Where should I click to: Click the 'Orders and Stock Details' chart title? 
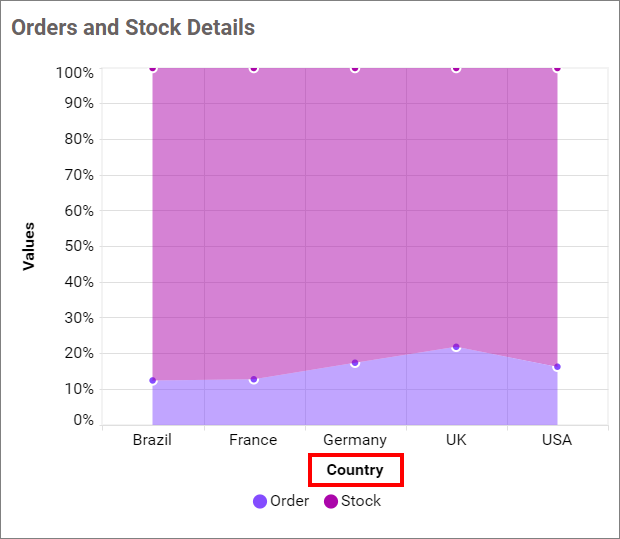[x=133, y=28]
